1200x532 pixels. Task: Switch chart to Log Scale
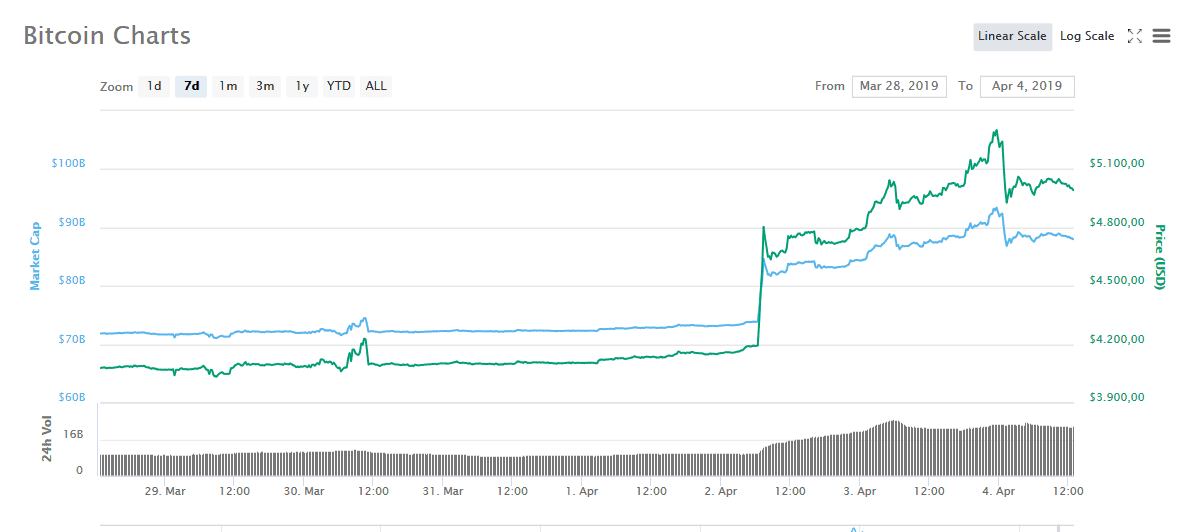(x=1086, y=36)
